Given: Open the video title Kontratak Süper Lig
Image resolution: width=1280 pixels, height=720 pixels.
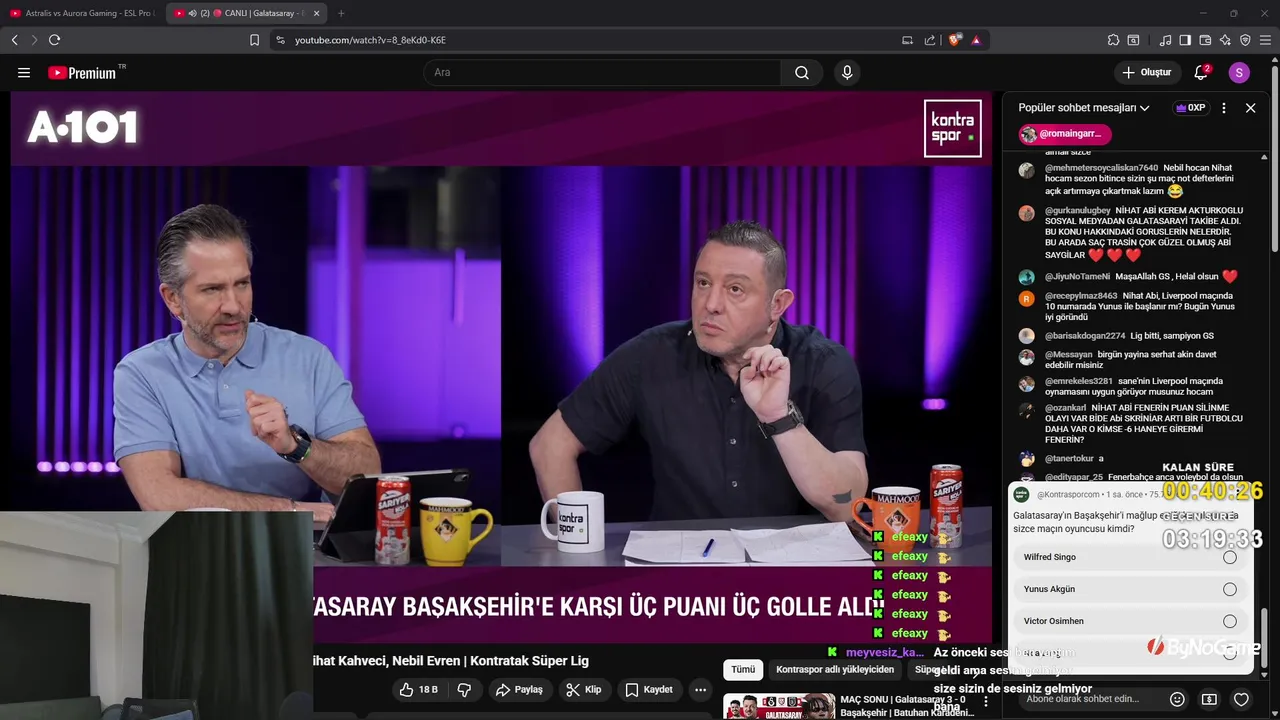Looking at the screenshot, I should coord(451,661).
